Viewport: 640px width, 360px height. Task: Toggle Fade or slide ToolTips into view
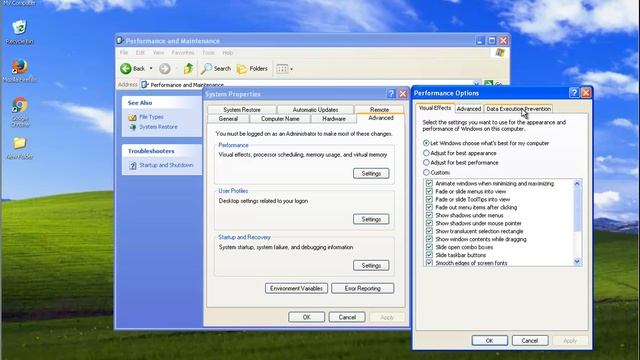coord(429,200)
